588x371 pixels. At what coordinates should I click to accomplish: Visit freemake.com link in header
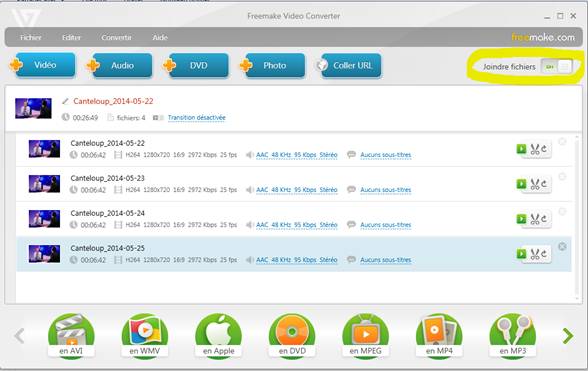pyautogui.click(x=543, y=37)
